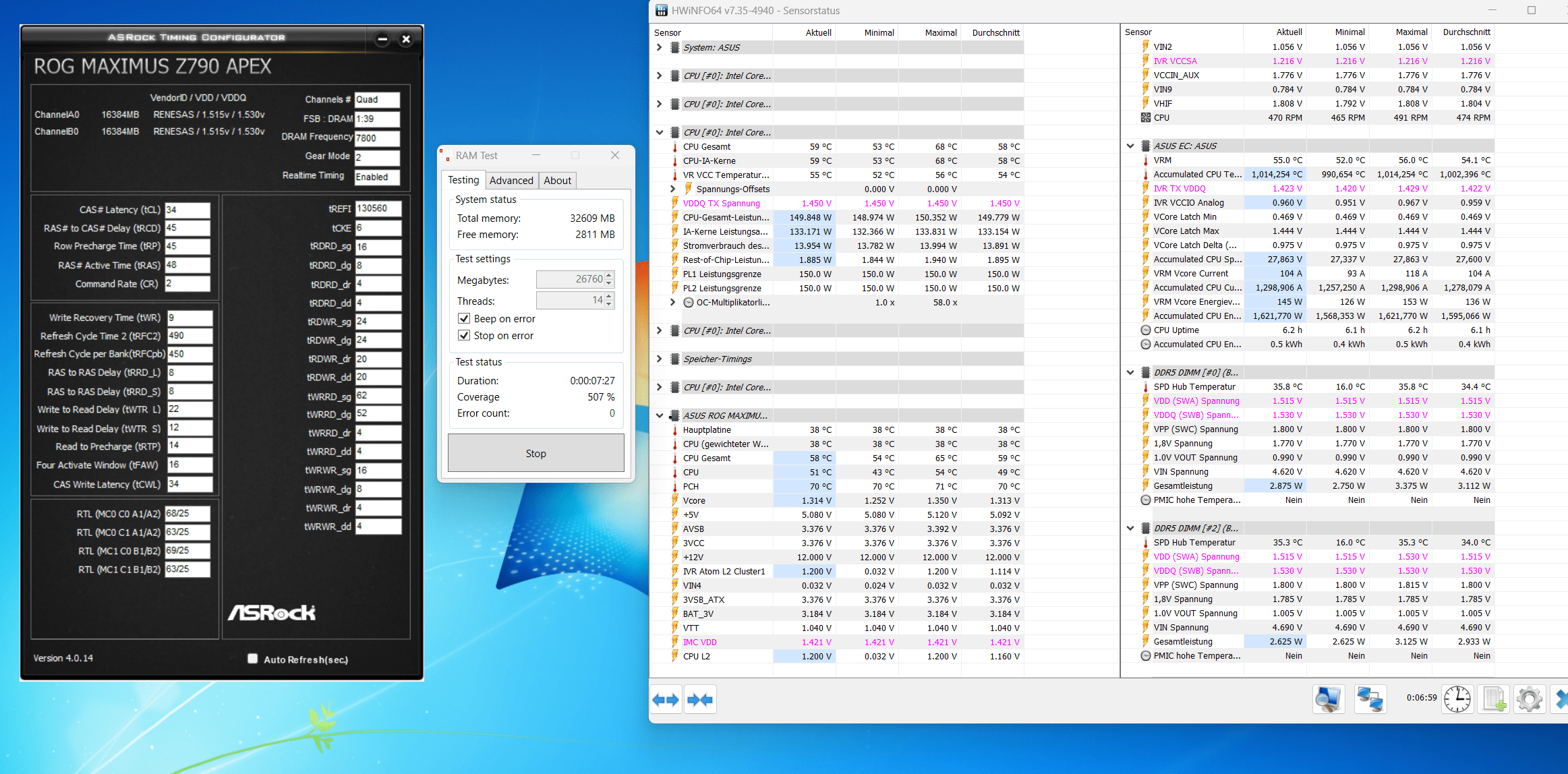Viewport: 1568px width, 774px height.
Task: Toggle Beep on error checkbox
Action: pyautogui.click(x=464, y=318)
